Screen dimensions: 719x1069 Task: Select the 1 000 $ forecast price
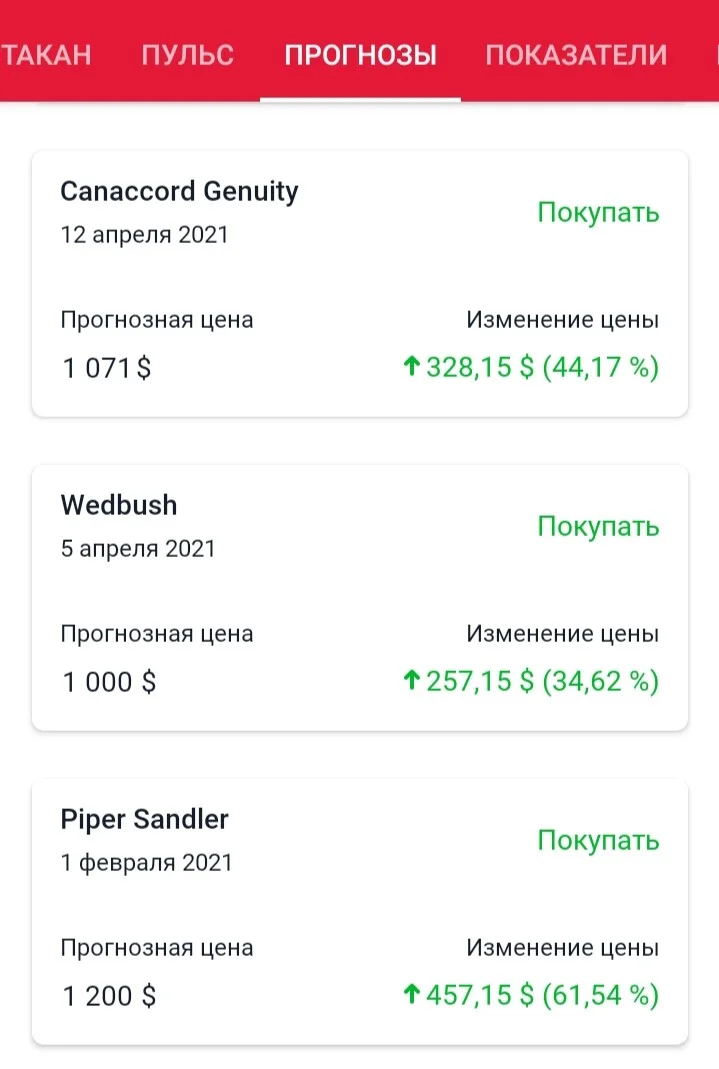[109, 682]
